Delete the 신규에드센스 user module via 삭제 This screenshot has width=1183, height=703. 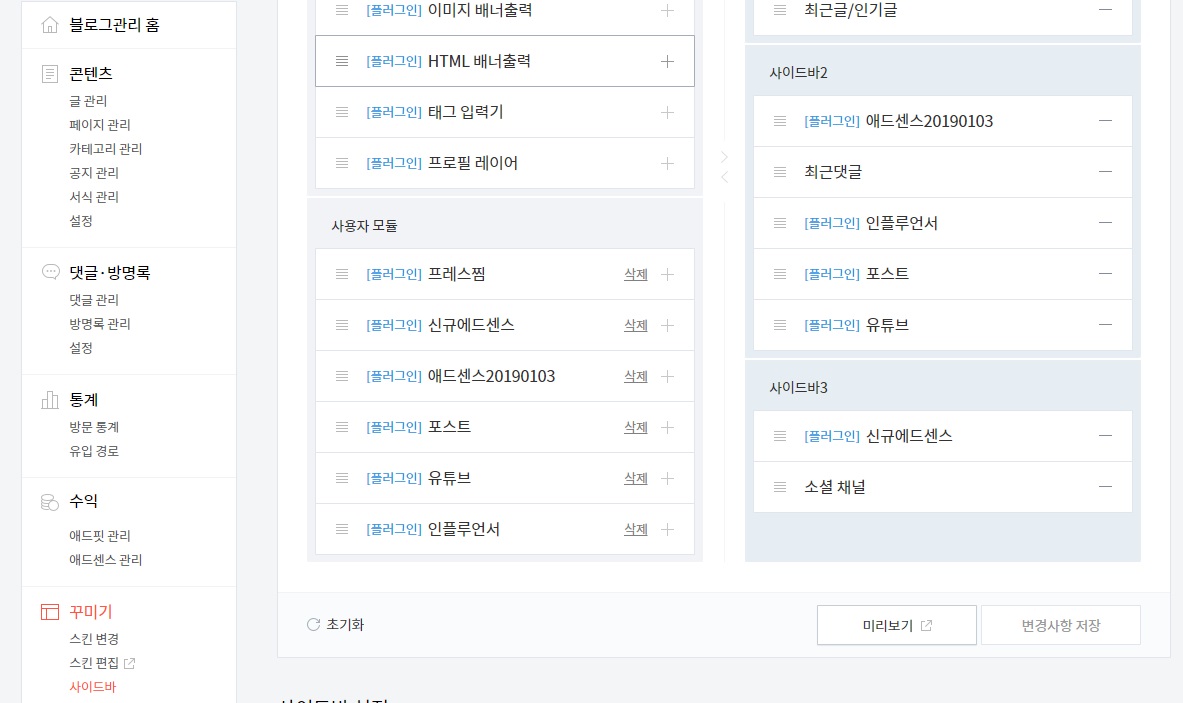click(635, 325)
